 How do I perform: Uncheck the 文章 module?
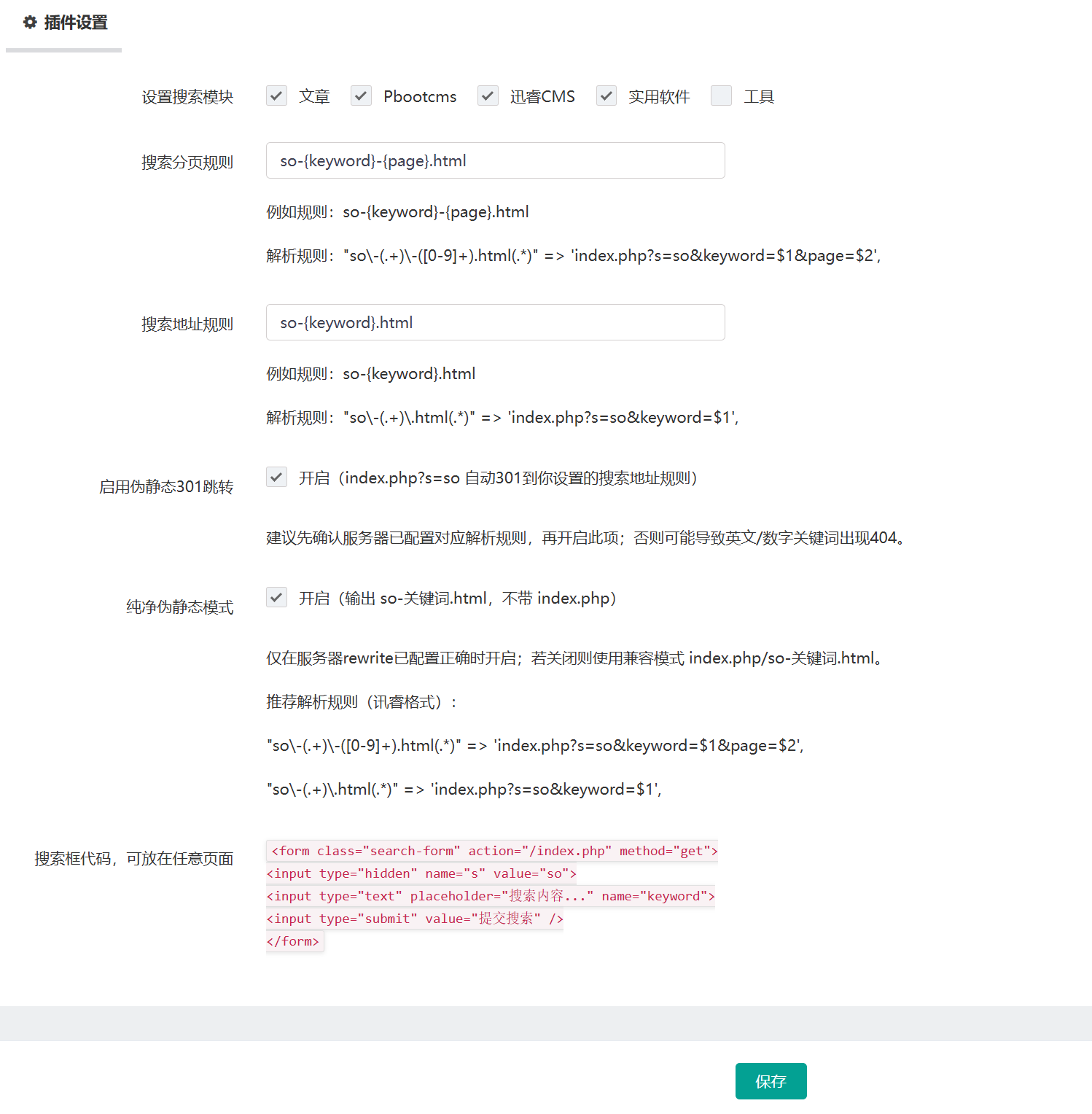coord(276,96)
